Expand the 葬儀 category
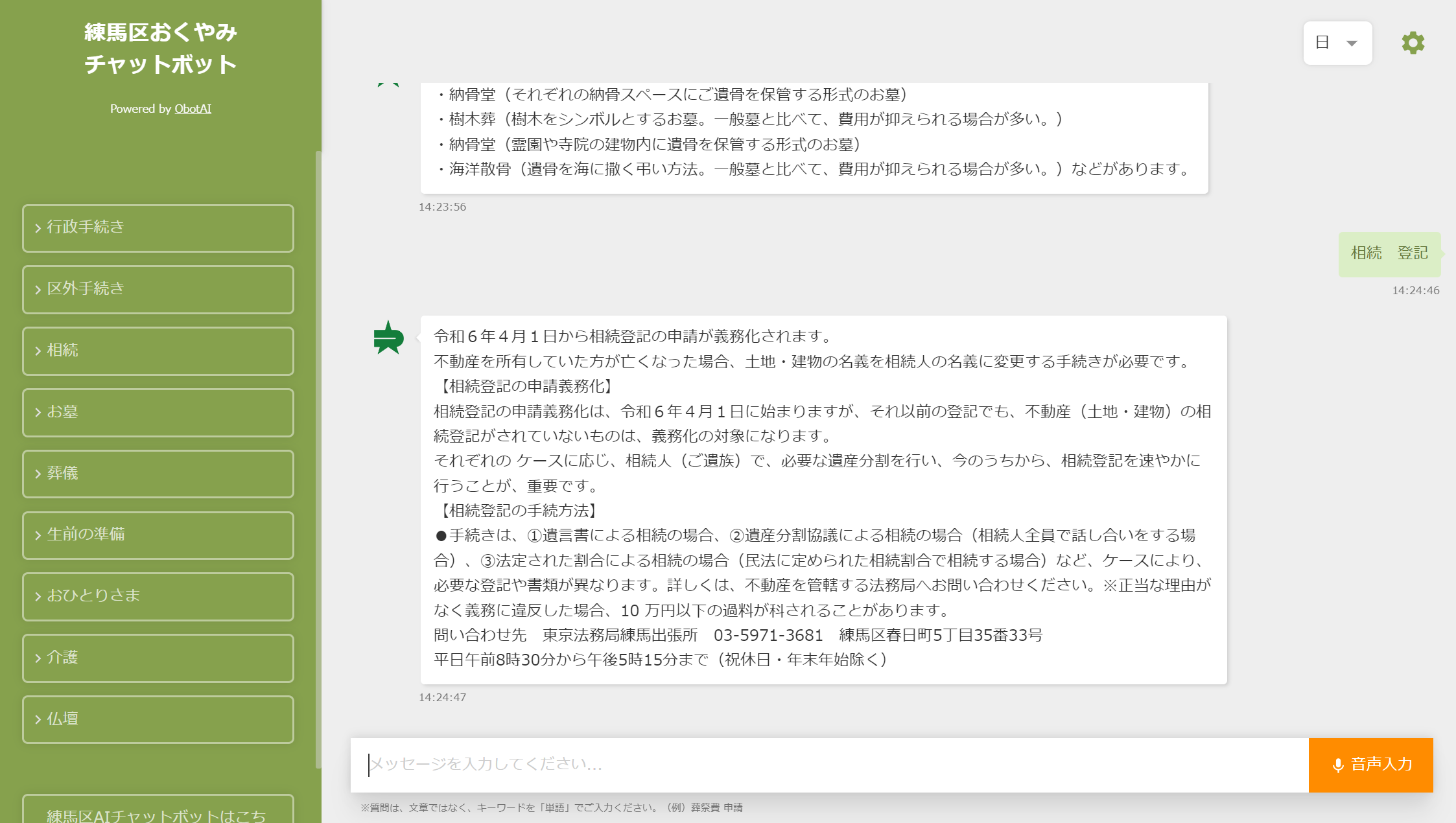Viewport: 1456px width, 823px height. (158, 474)
